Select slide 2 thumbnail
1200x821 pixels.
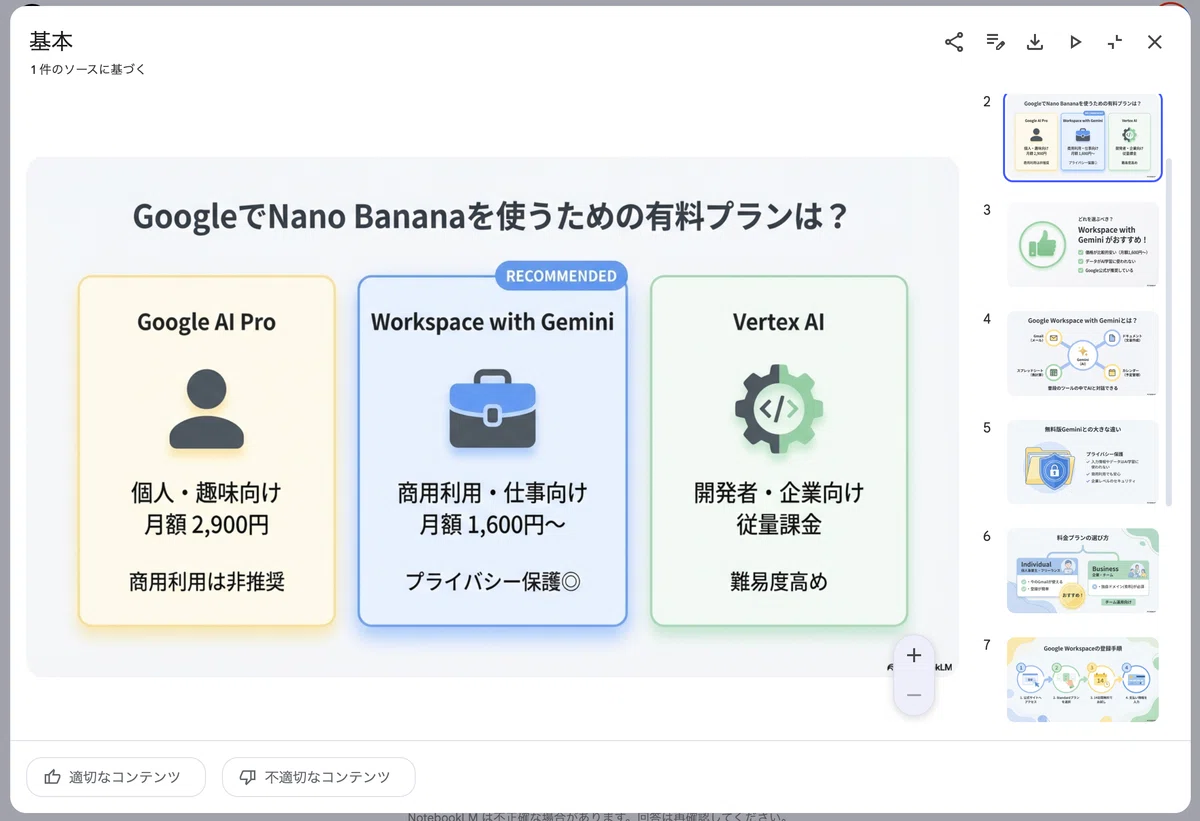click(1083, 137)
